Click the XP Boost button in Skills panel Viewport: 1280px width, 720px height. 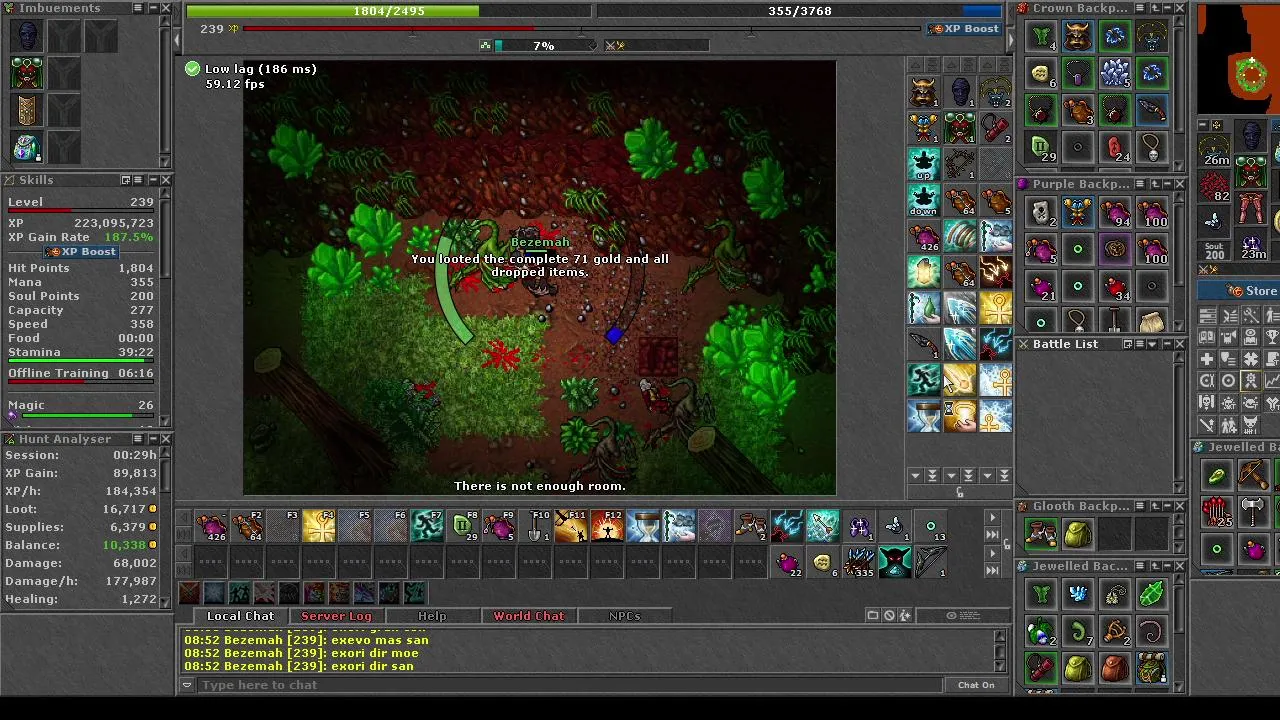pyautogui.click(x=80, y=252)
